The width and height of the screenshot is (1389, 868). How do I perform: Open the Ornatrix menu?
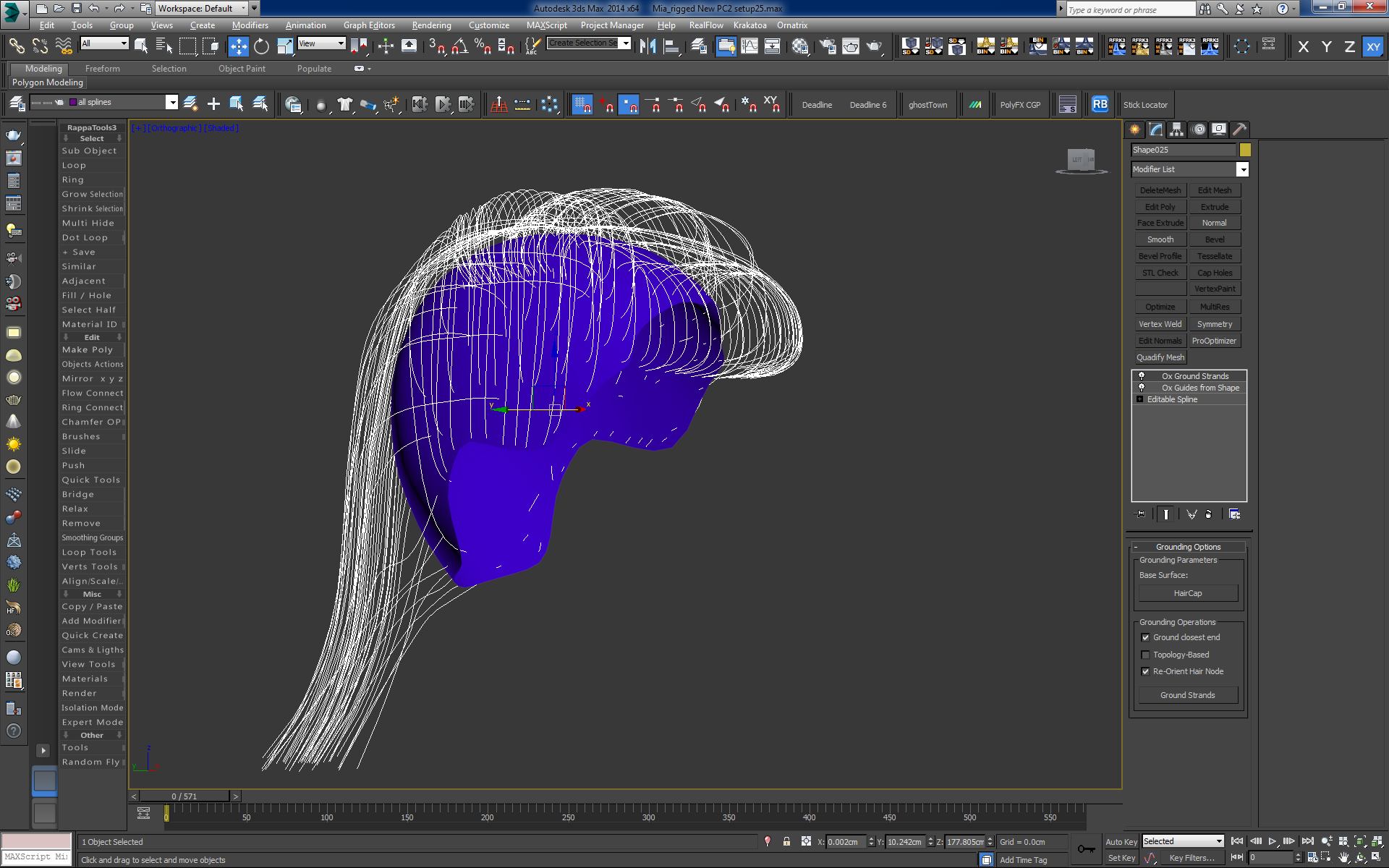point(791,25)
